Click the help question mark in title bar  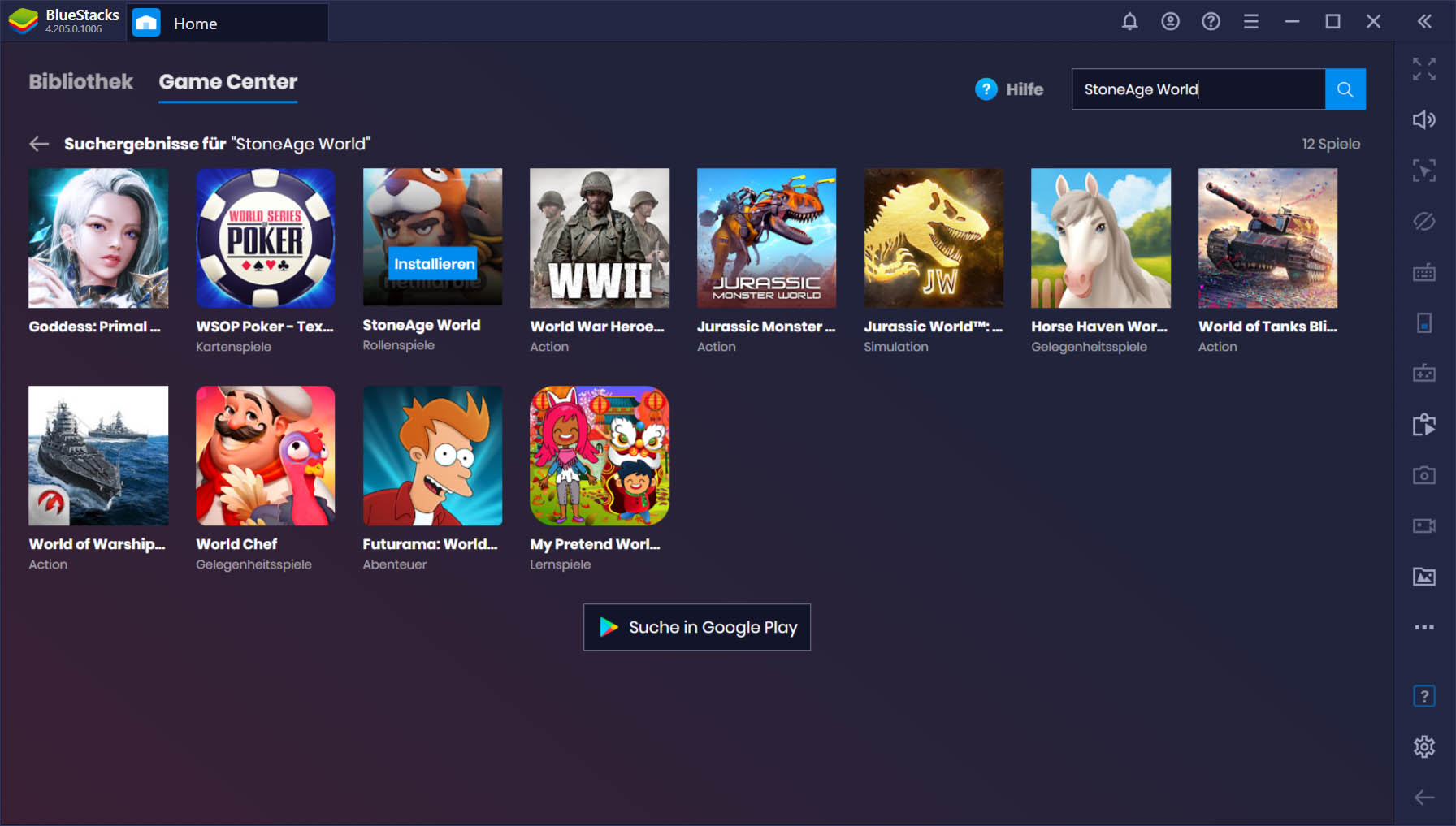(1211, 22)
